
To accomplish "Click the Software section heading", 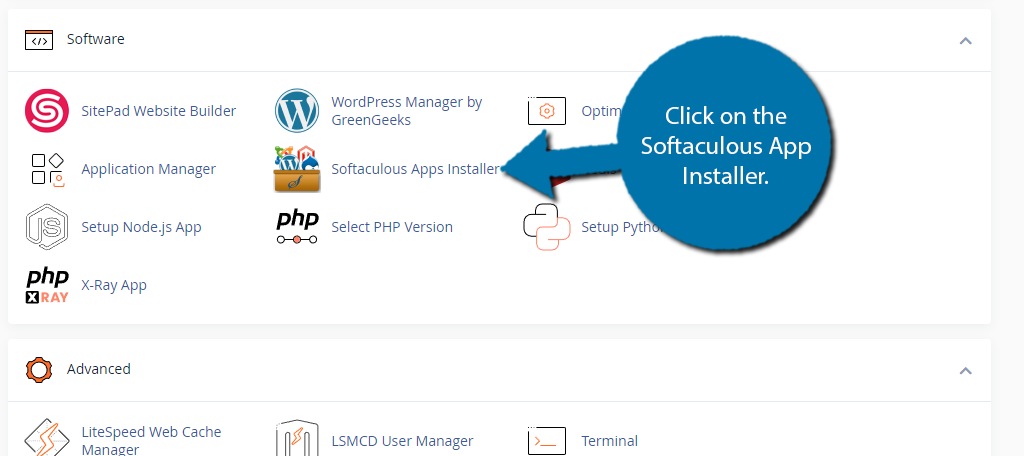I will [x=95, y=39].
